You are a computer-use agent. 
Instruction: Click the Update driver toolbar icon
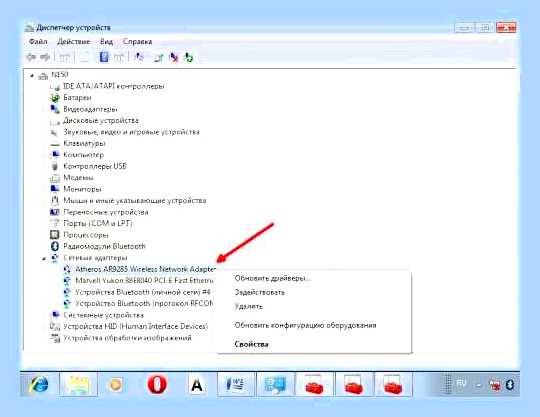[158, 58]
